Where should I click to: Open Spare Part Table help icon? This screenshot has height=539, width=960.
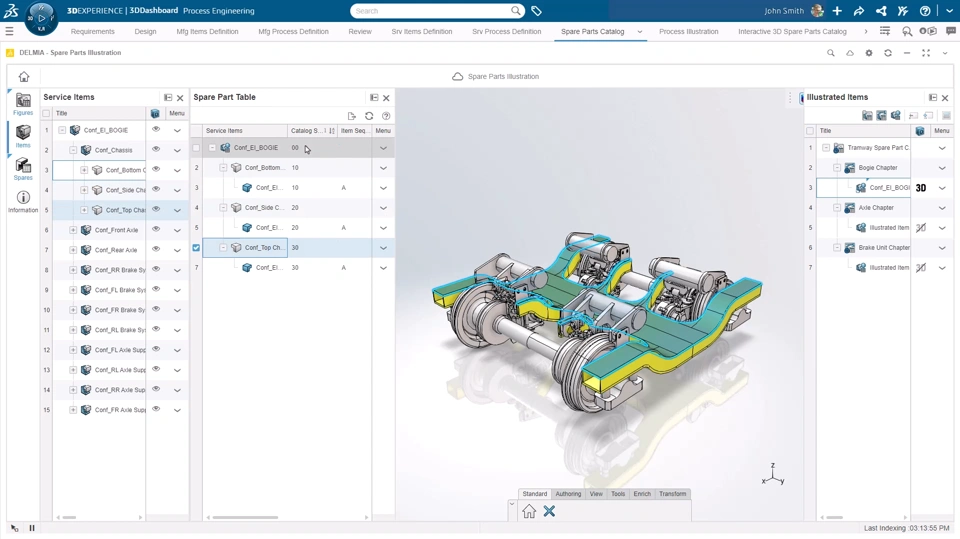386,116
